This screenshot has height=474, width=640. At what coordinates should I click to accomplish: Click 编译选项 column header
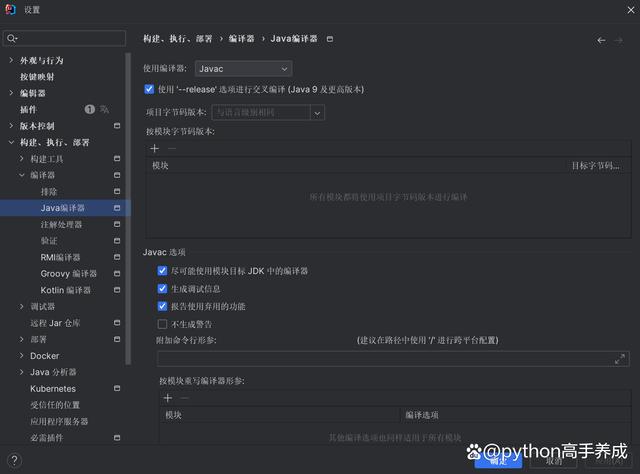[422, 415]
